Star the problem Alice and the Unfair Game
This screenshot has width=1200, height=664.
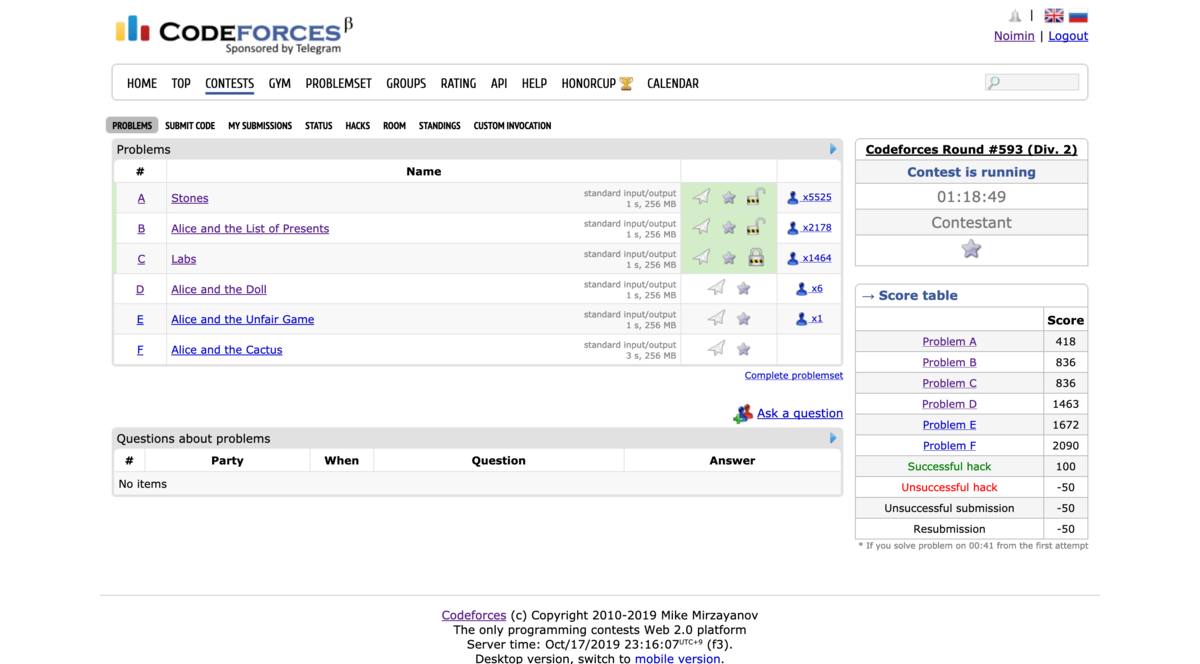pos(743,319)
